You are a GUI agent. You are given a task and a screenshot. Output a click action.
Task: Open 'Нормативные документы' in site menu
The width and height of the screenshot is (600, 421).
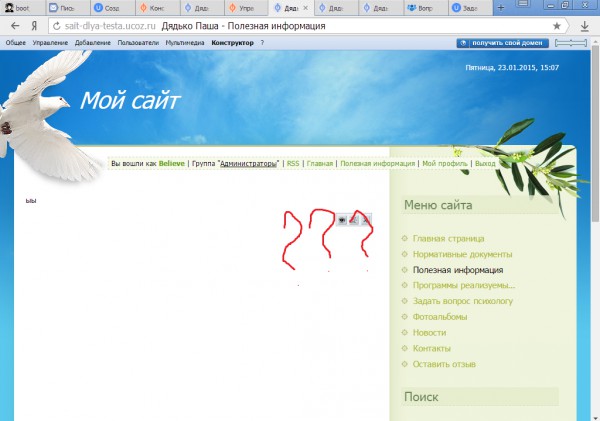click(462, 254)
